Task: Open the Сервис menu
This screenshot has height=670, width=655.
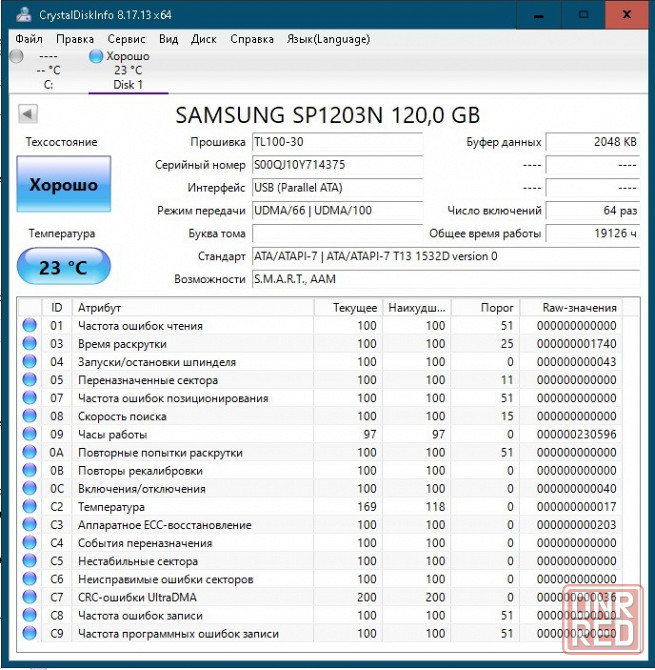Action: (x=126, y=39)
